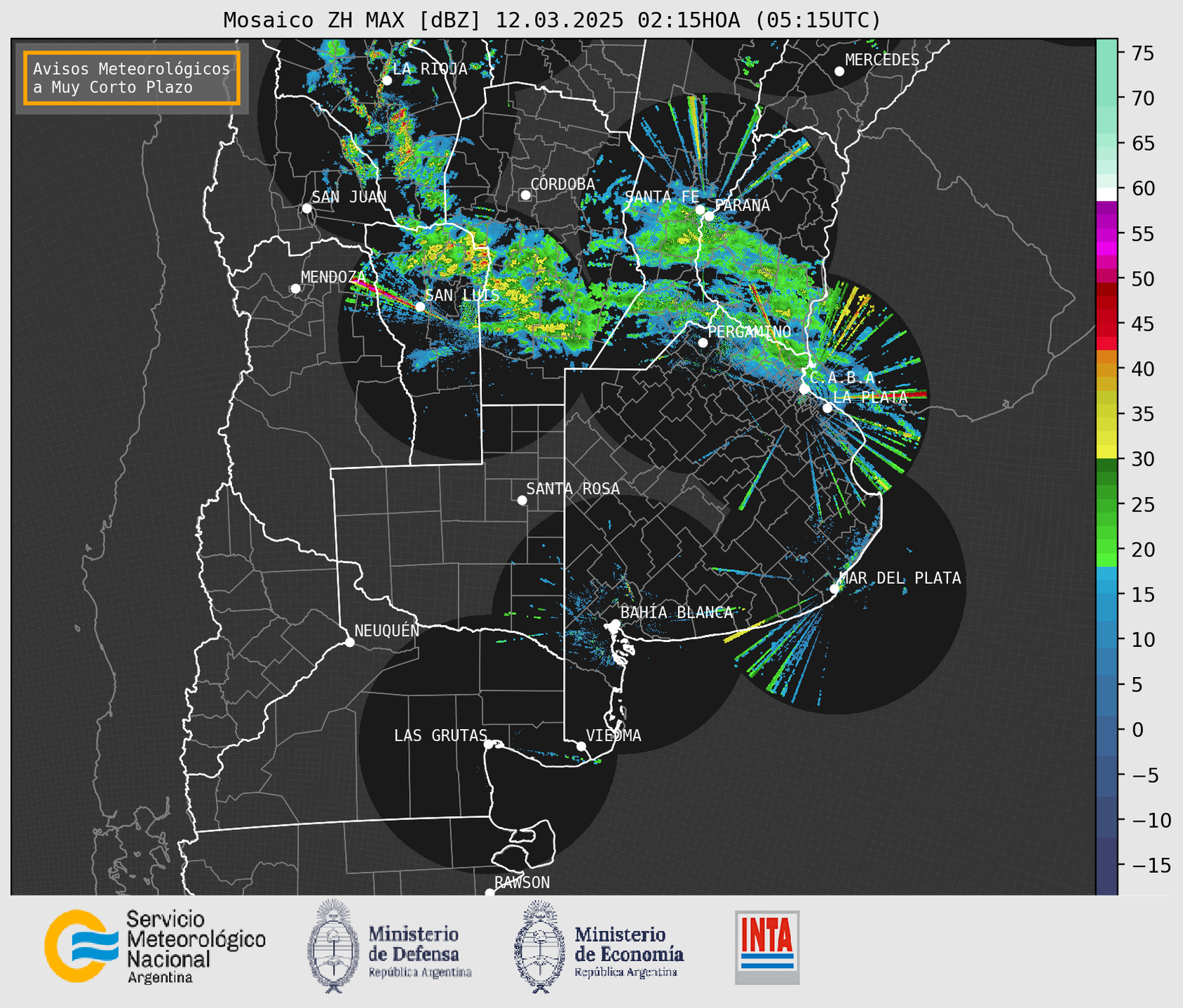Click the CÓRDOBA label text
The width and height of the screenshot is (1183, 1008).
(x=563, y=184)
